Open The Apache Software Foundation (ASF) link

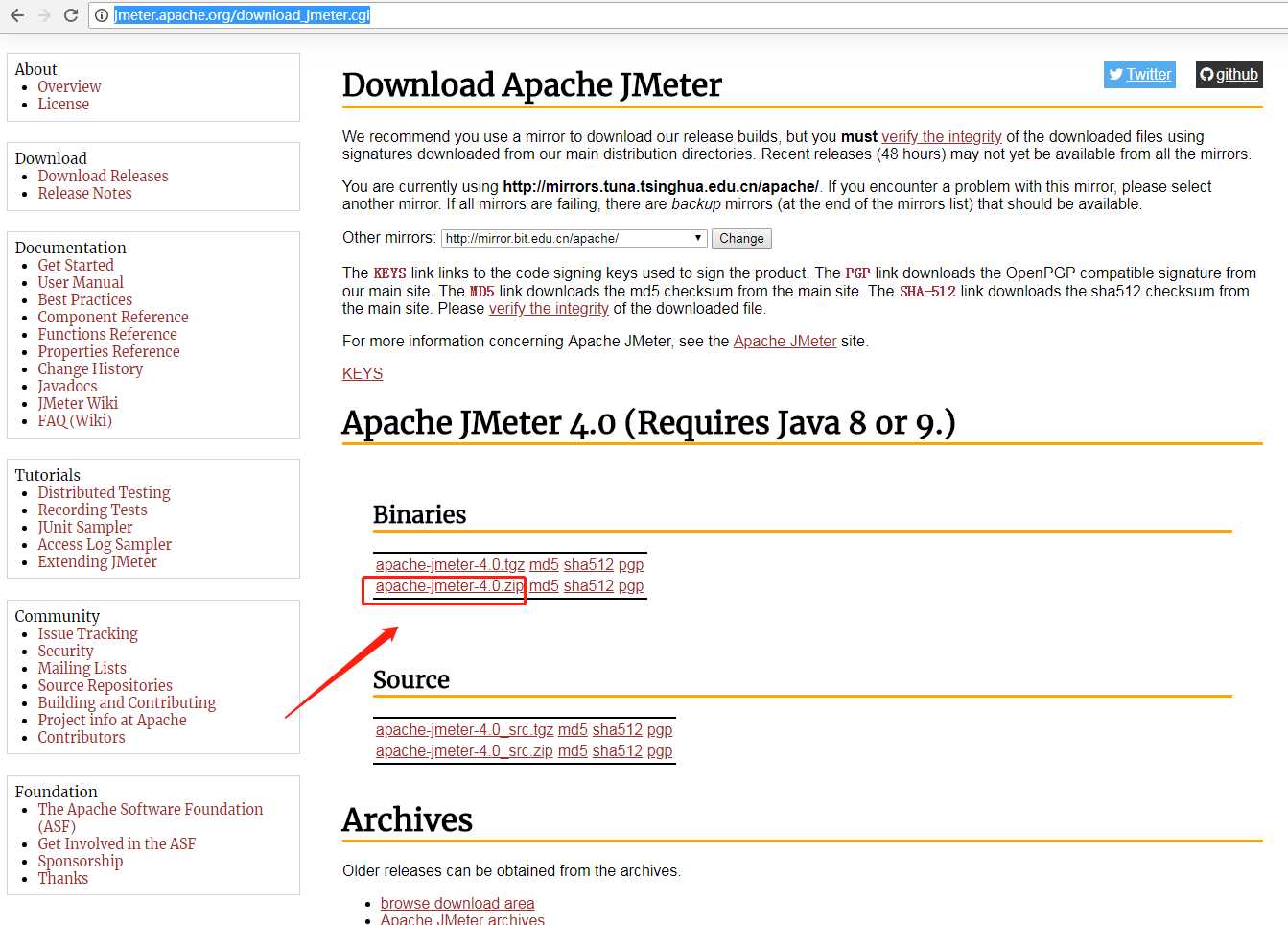click(x=150, y=818)
